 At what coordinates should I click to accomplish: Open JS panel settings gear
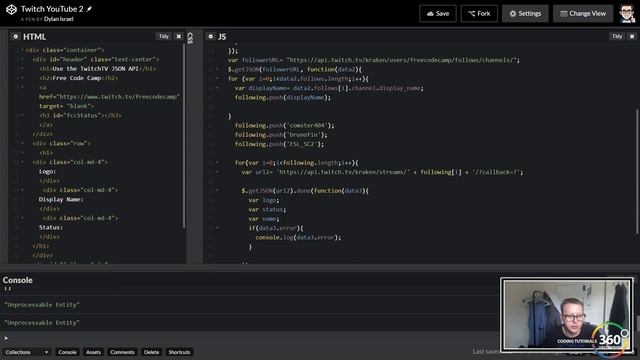click(x=211, y=36)
